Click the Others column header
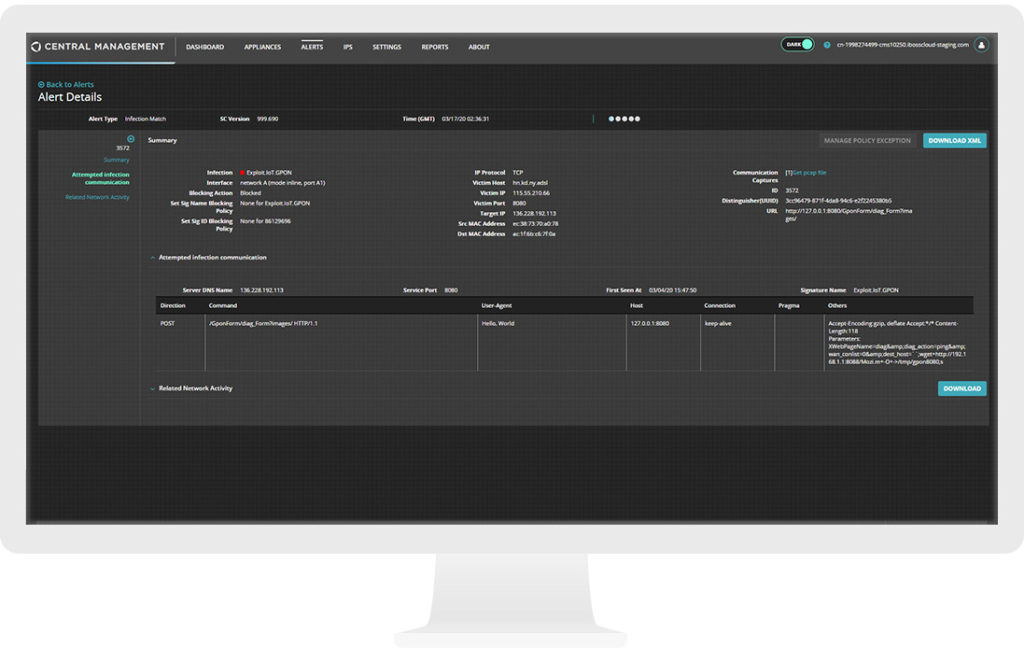1024x648 pixels. (837, 306)
